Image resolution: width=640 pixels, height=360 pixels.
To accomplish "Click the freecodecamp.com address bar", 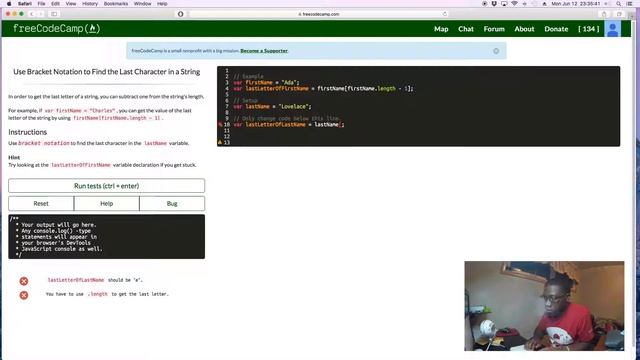I will click(318, 14).
